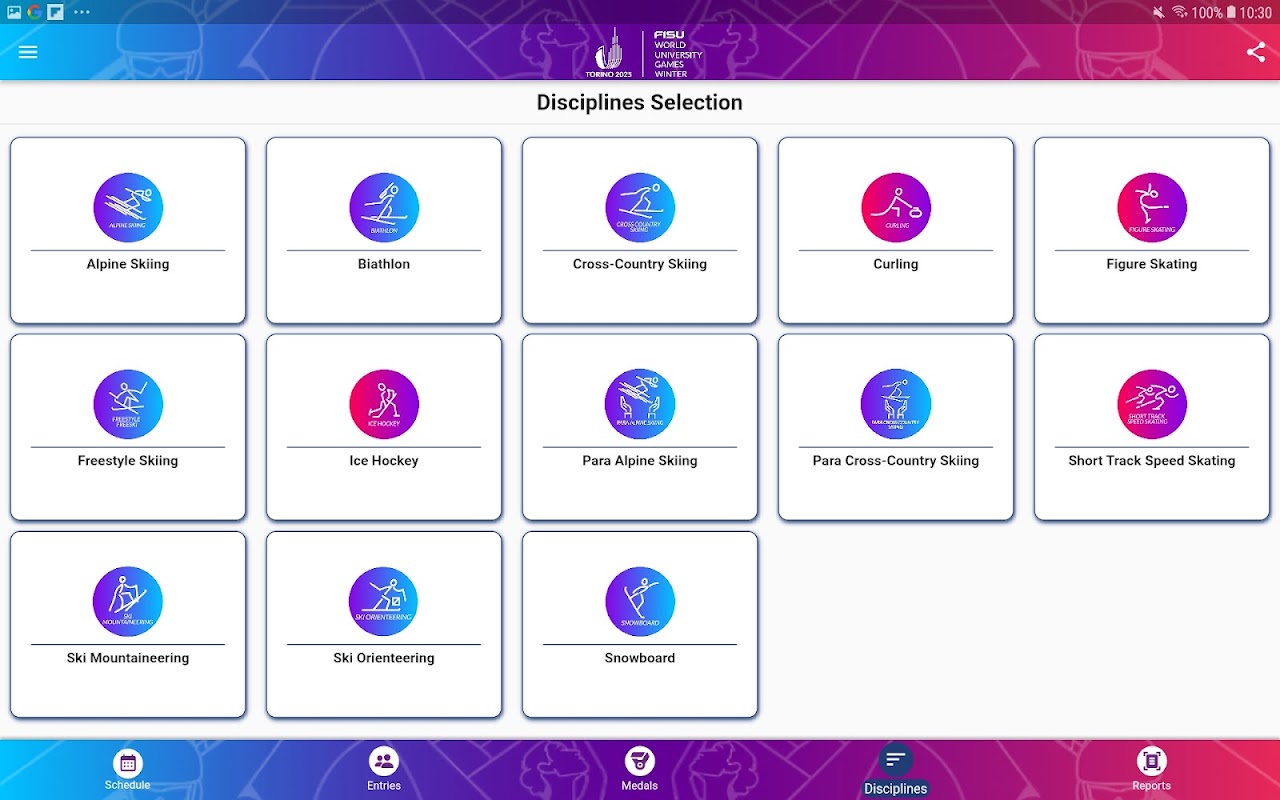Select the Snowboard pictogram icon
Image resolution: width=1280 pixels, height=800 pixels.
[640, 602]
